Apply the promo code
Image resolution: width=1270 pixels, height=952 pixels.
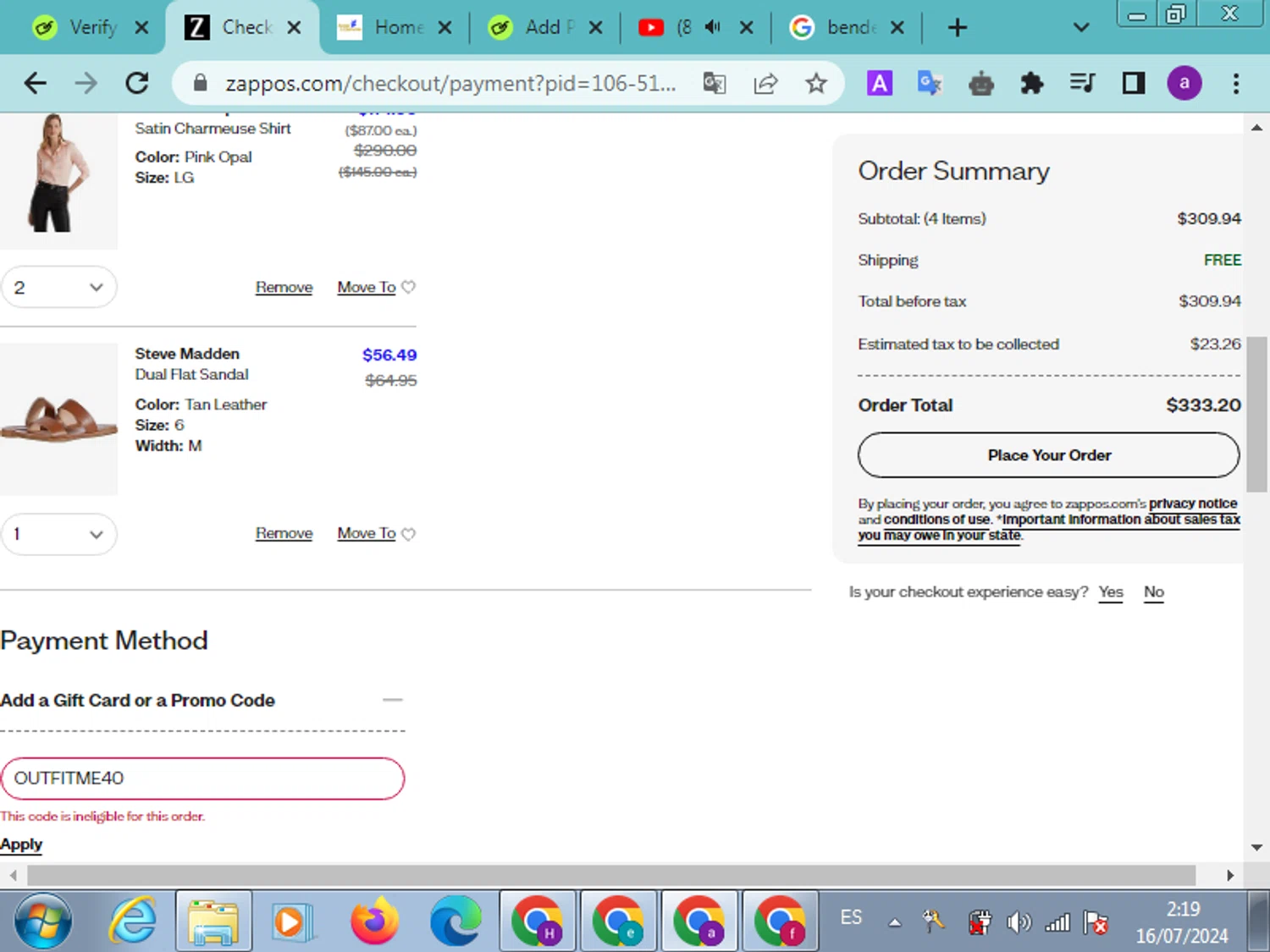tap(21, 845)
